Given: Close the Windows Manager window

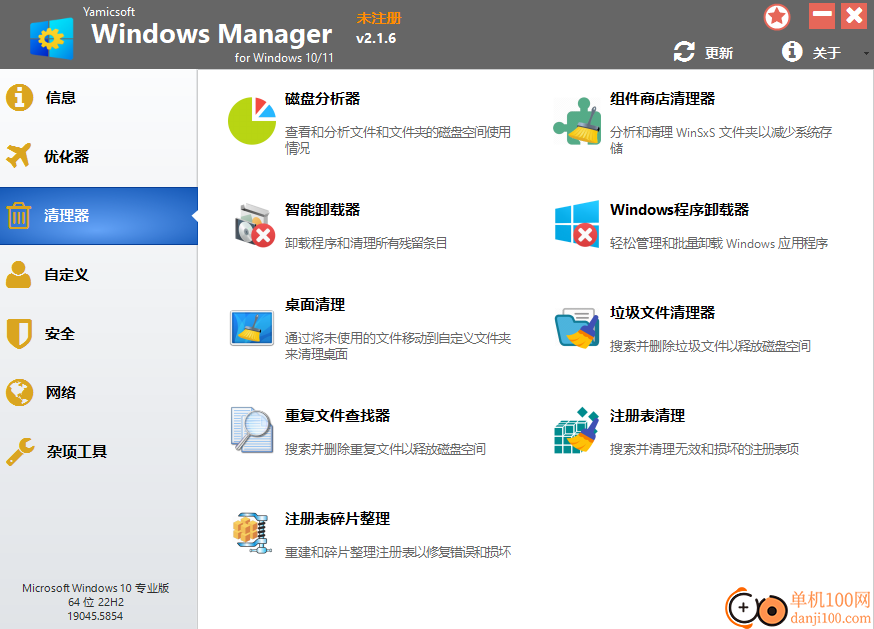Looking at the screenshot, I should (854, 16).
